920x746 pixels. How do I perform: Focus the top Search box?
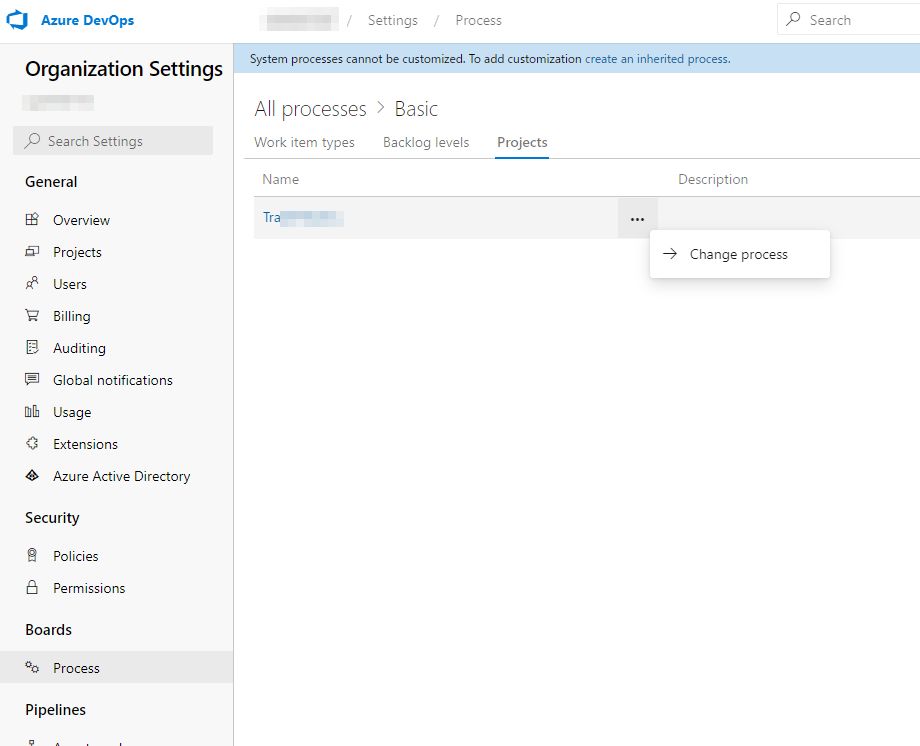(848, 19)
